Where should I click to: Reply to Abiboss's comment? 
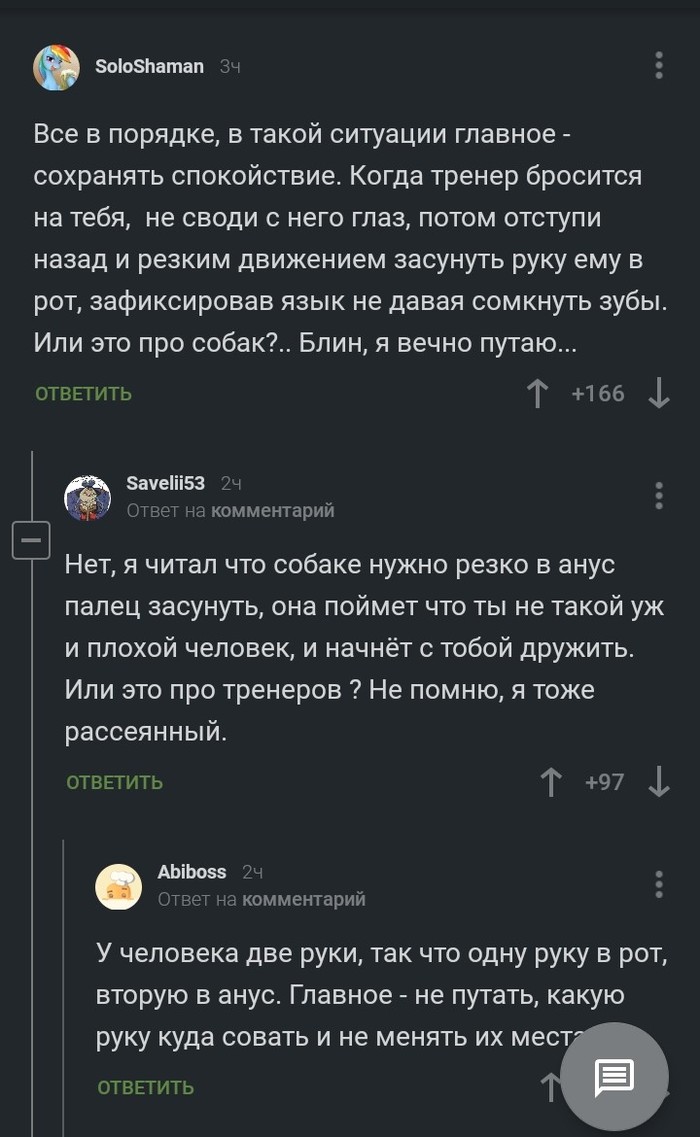pyautogui.click(x=146, y=1087)
